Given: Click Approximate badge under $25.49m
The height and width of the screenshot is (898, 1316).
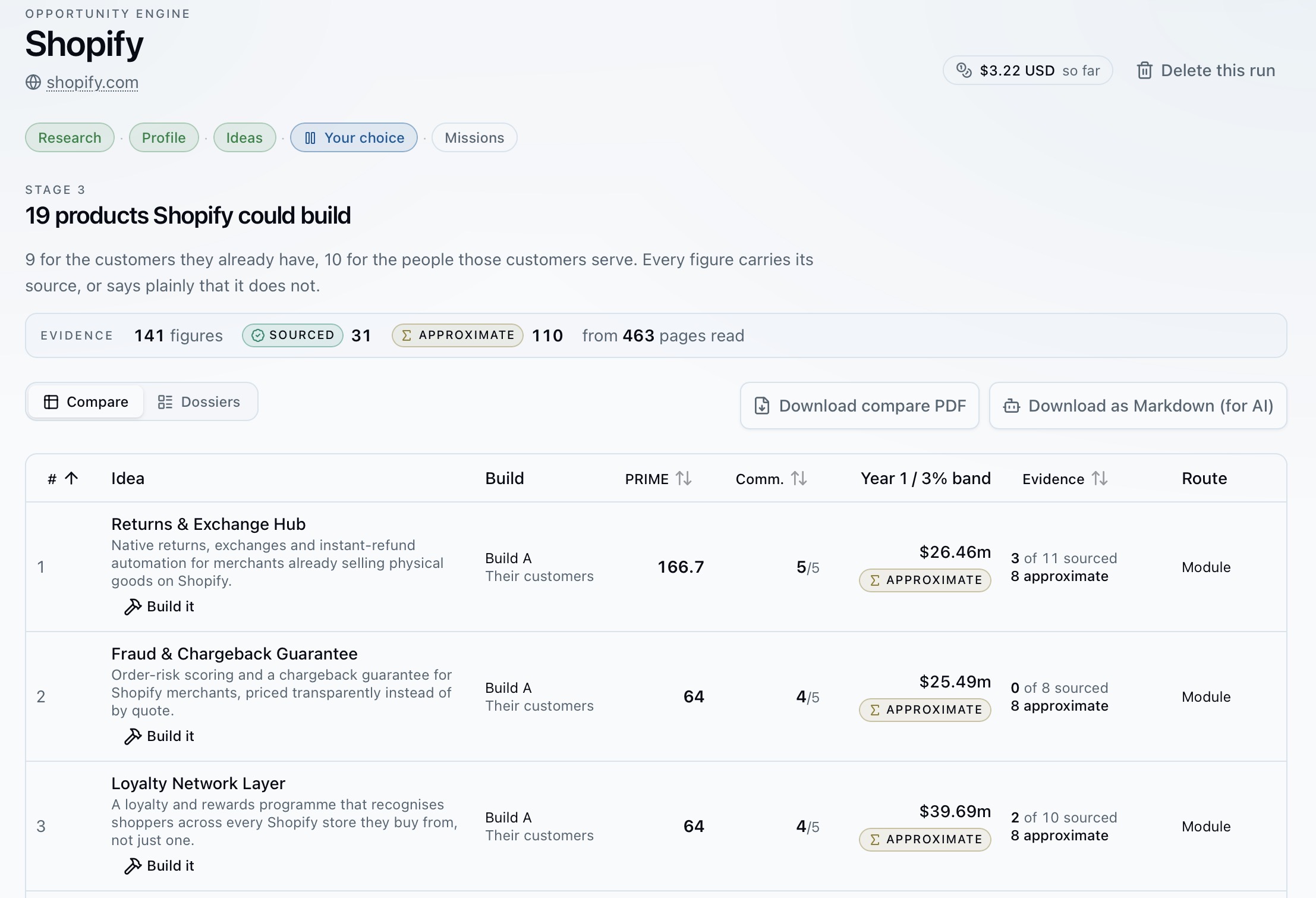Looking at the screenshot, I should [925, 710].
